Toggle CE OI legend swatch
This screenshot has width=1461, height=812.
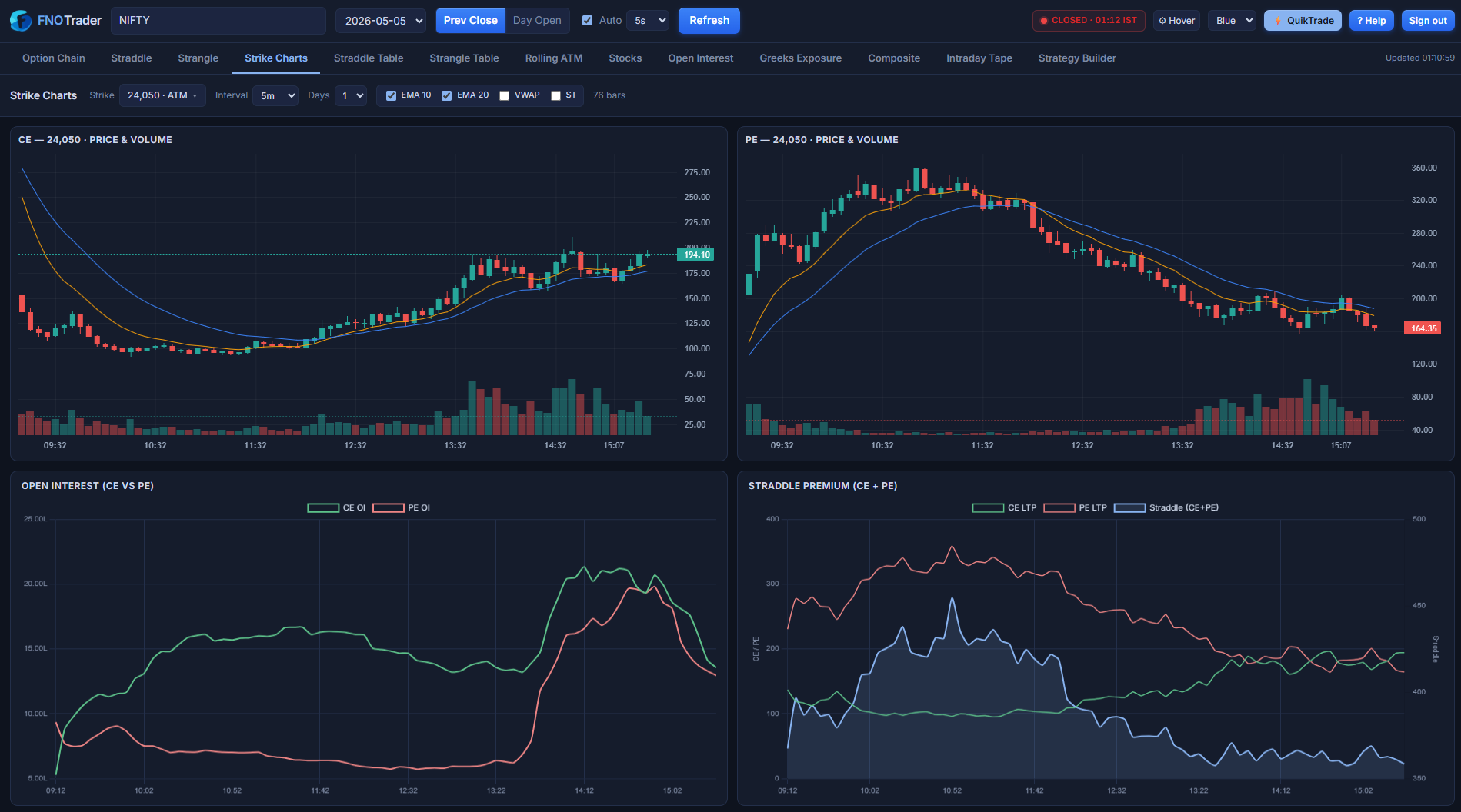(323, 508)
